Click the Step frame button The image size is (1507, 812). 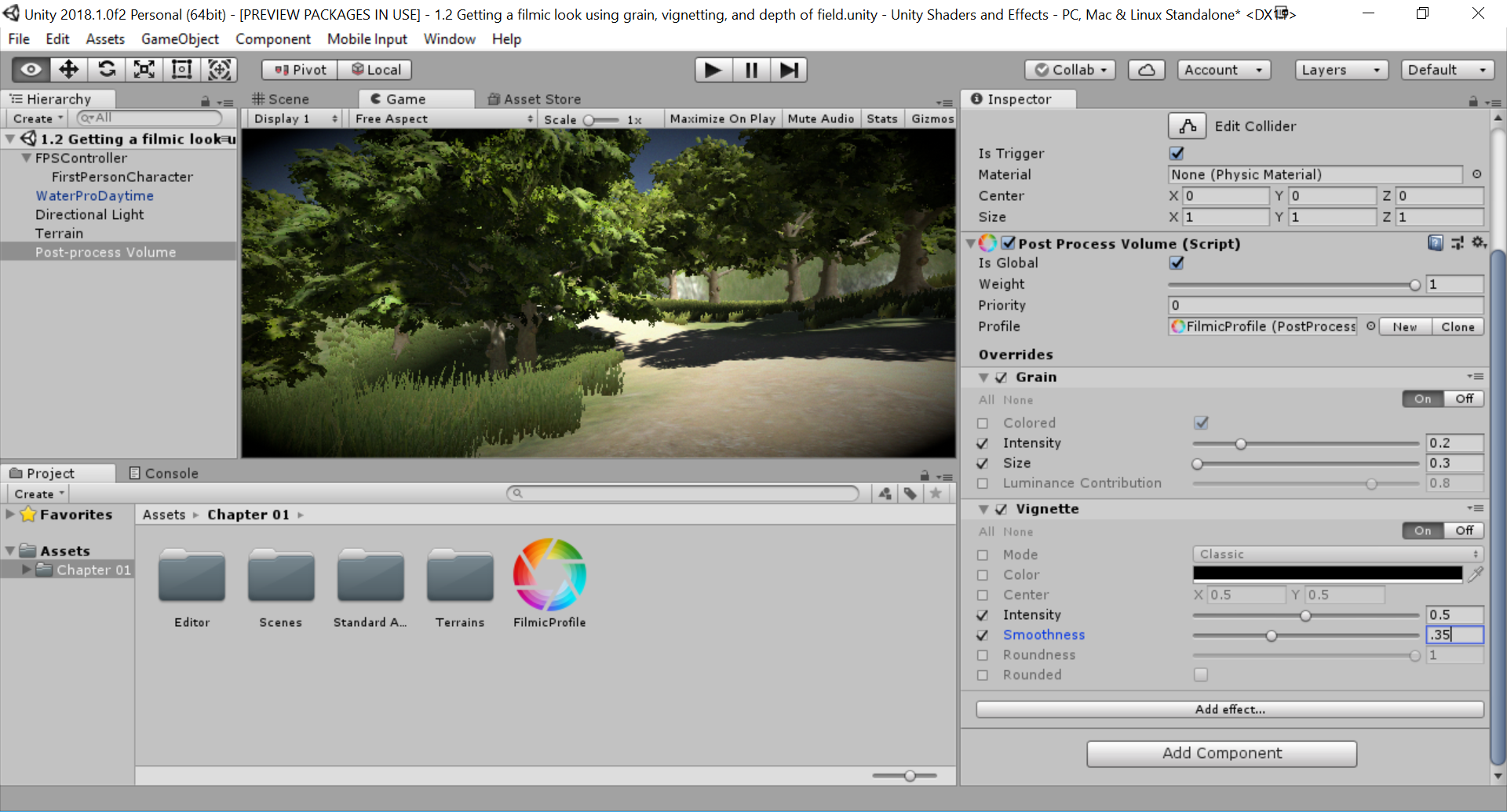click(x=789, y=70)
